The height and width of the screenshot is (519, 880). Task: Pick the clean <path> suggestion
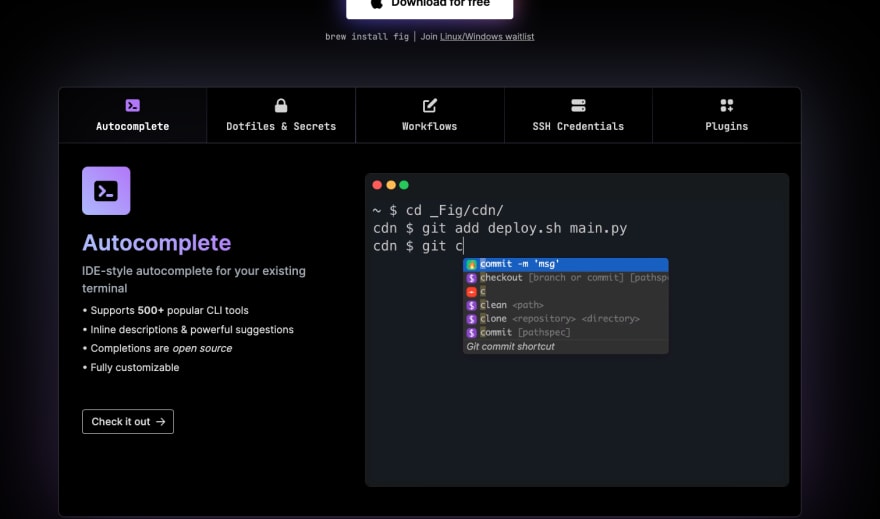pos(566,305)
